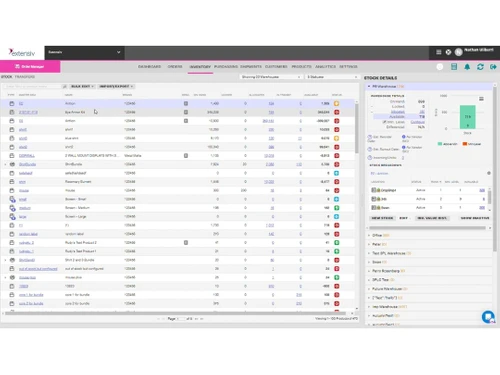Click the serial icon in the Eye Armor Kit row
This screenshot has width=500, height=375.
click(186, 112)
